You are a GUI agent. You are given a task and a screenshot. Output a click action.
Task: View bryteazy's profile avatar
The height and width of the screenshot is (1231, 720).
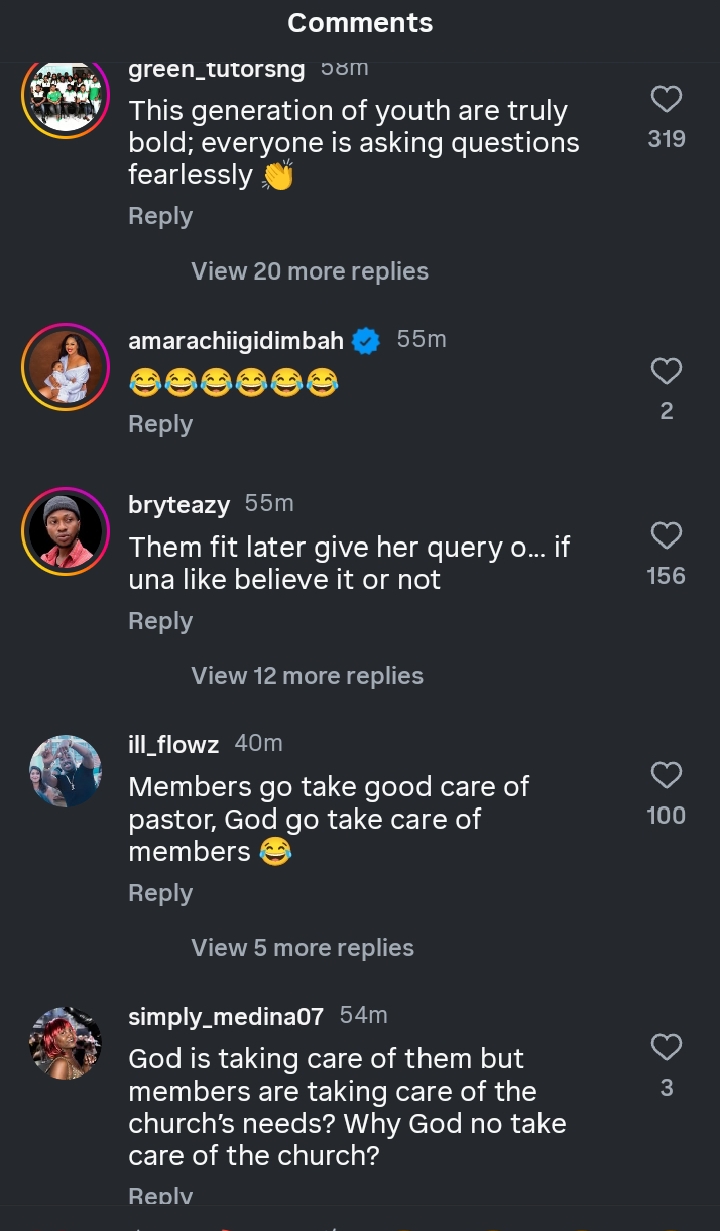pos(65,532)
